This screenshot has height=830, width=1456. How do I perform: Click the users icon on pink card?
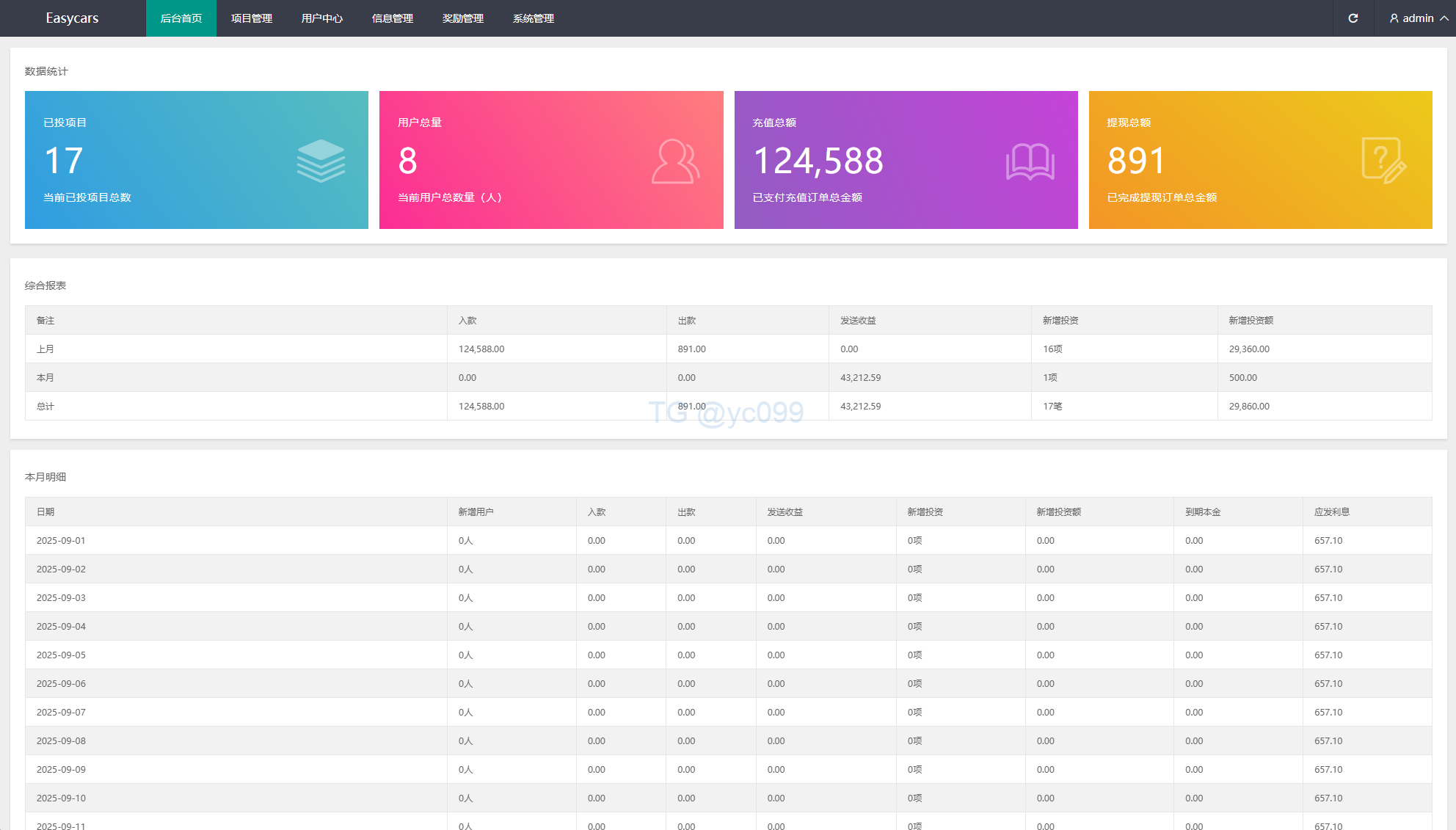675,161
